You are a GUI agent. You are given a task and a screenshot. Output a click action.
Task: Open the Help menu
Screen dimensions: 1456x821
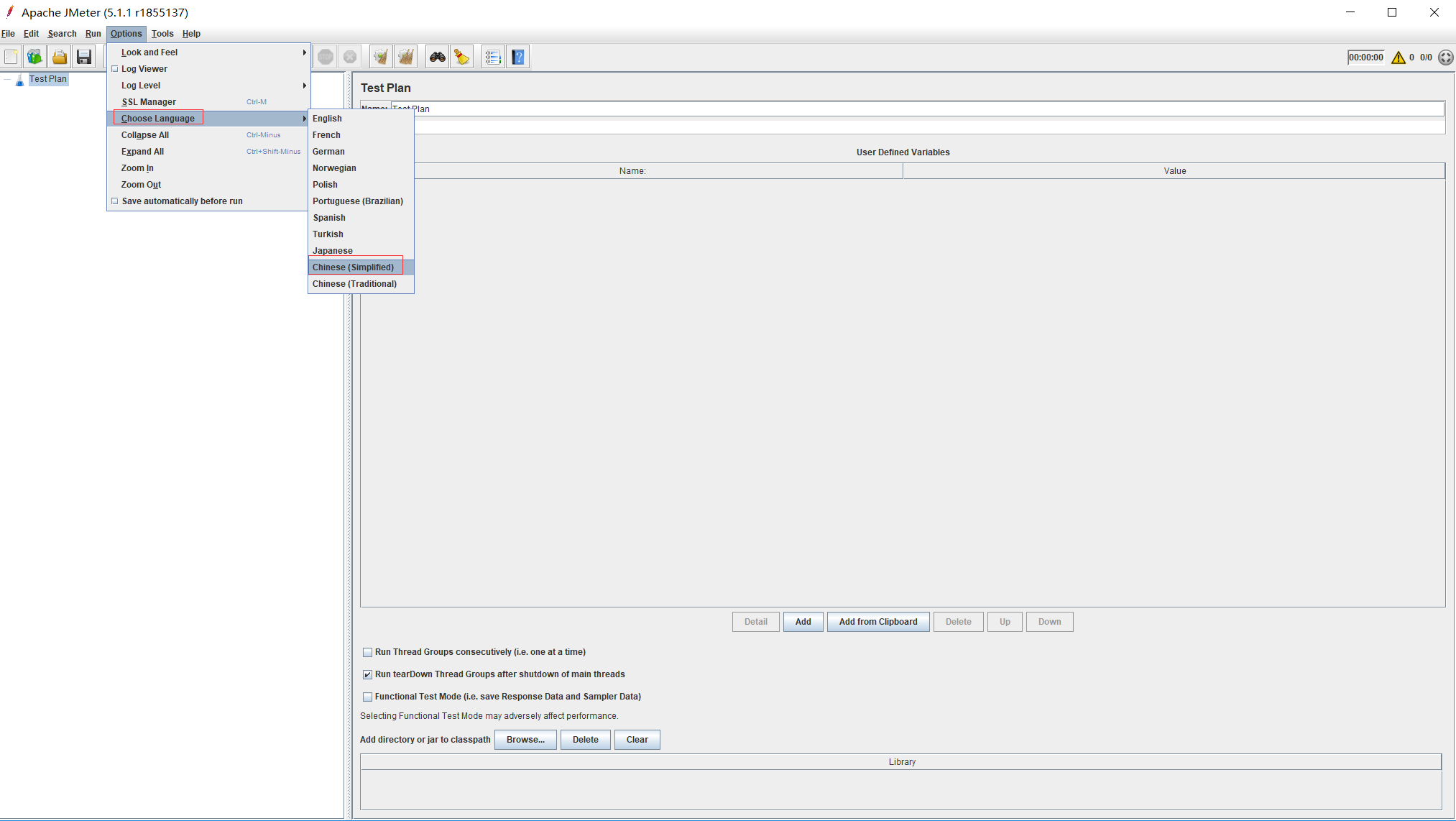(x=191, y=34)
